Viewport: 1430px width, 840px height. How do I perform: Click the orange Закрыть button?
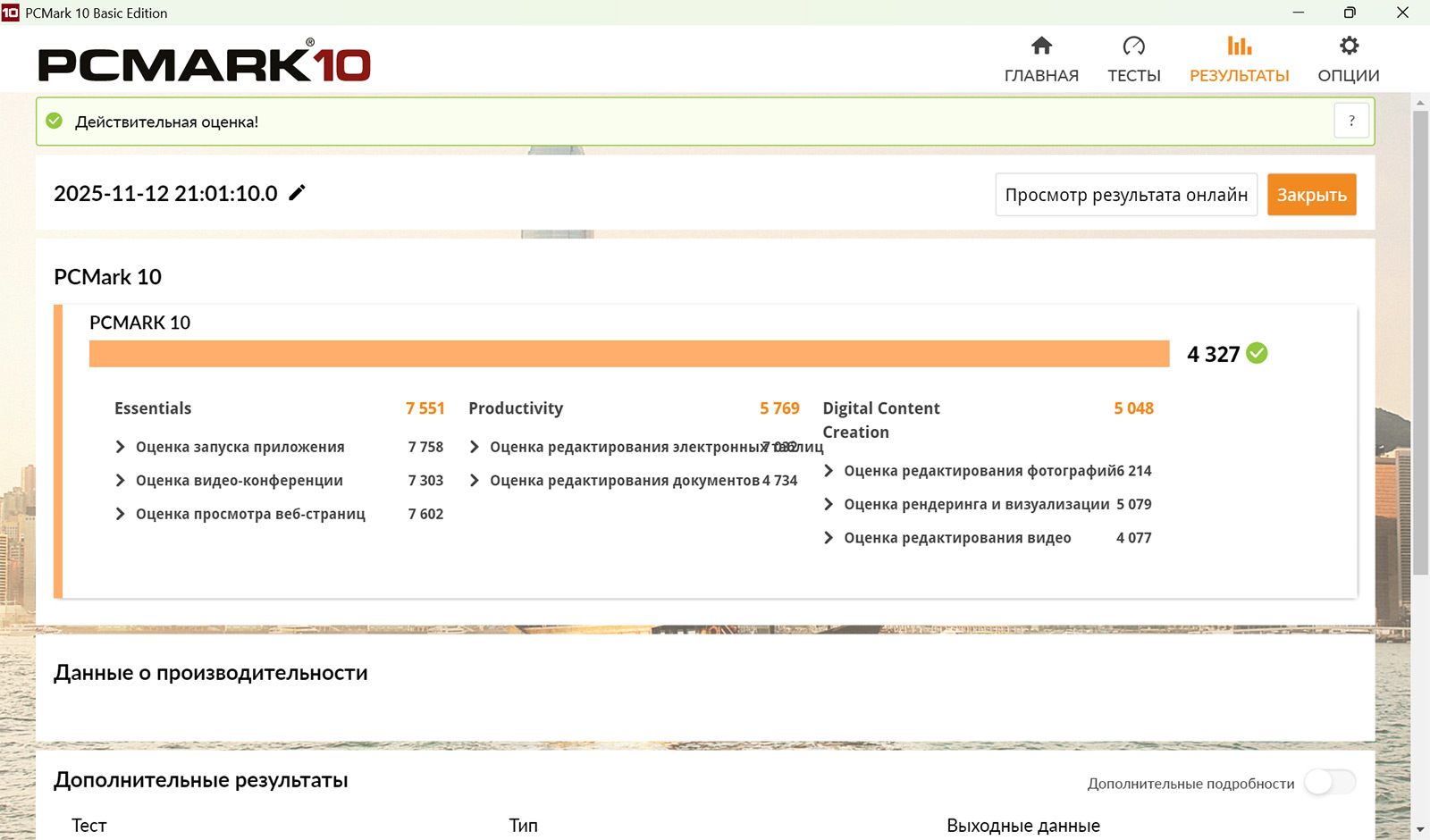(x=1311, y=195)
